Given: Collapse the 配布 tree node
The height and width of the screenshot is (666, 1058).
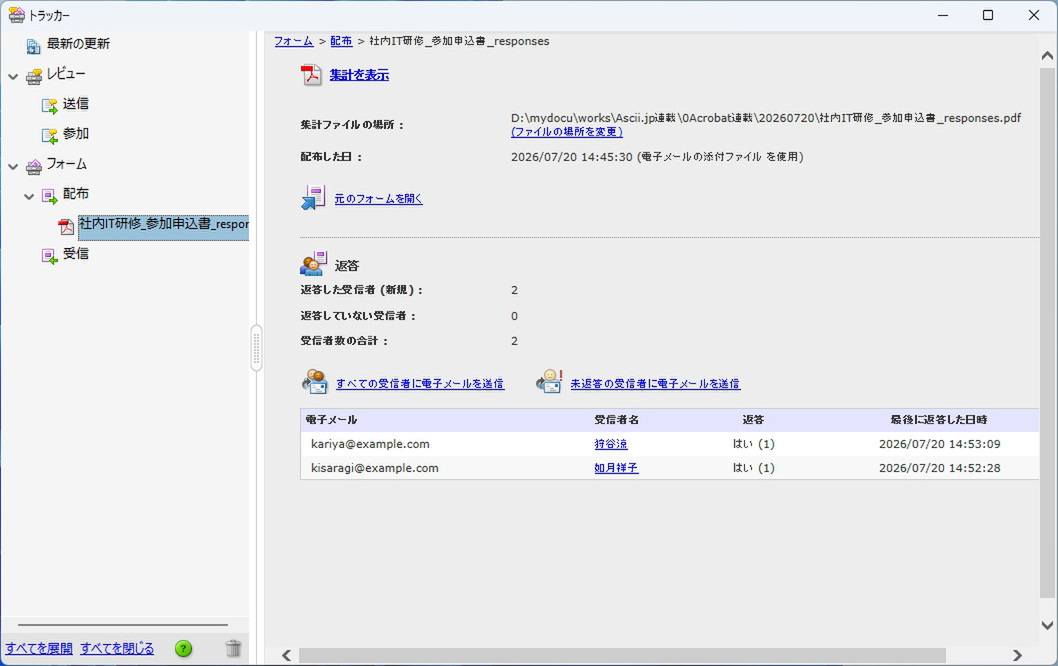Looking at the screenshot, I should pos(29,196).
